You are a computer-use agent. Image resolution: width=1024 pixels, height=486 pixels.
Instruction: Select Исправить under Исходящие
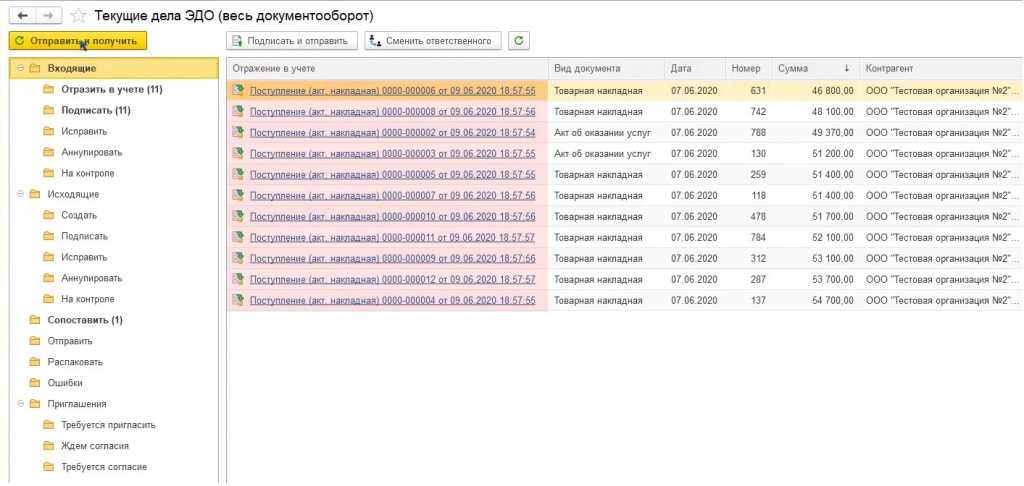coord(84,257)
